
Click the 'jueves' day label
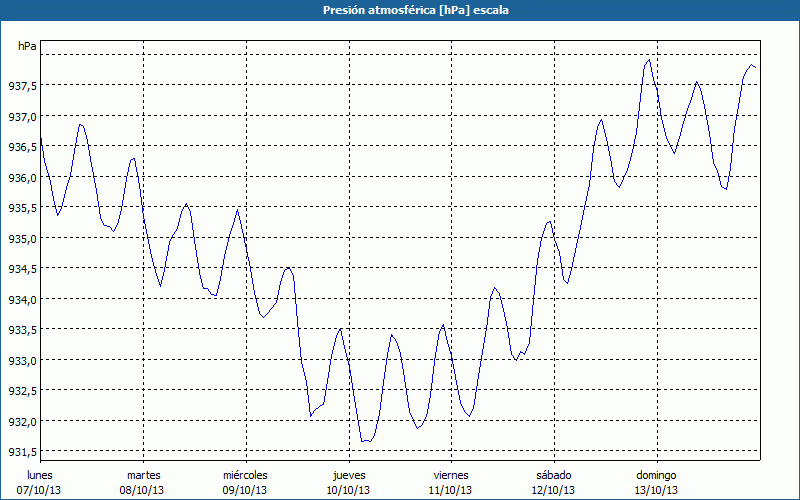(348, 474)
